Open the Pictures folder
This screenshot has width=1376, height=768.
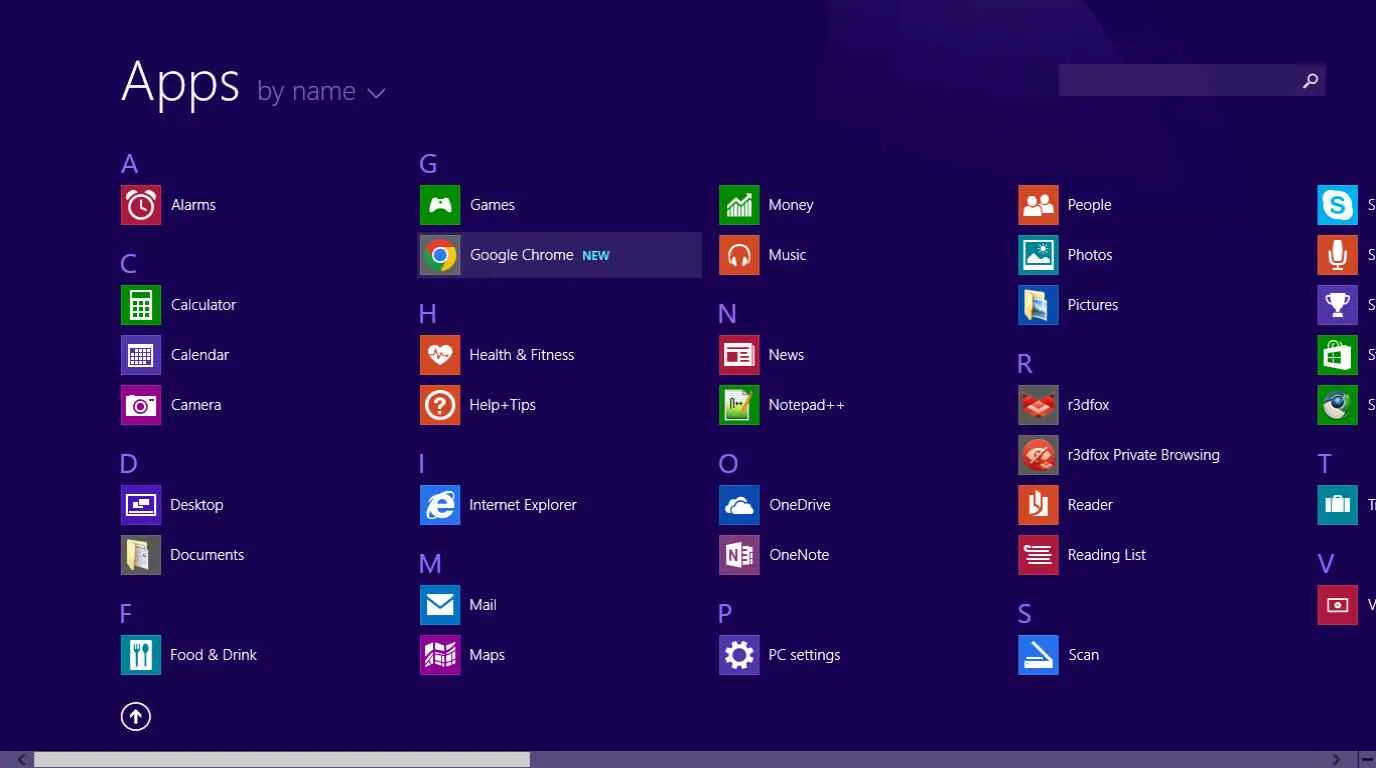point(1068,305)
